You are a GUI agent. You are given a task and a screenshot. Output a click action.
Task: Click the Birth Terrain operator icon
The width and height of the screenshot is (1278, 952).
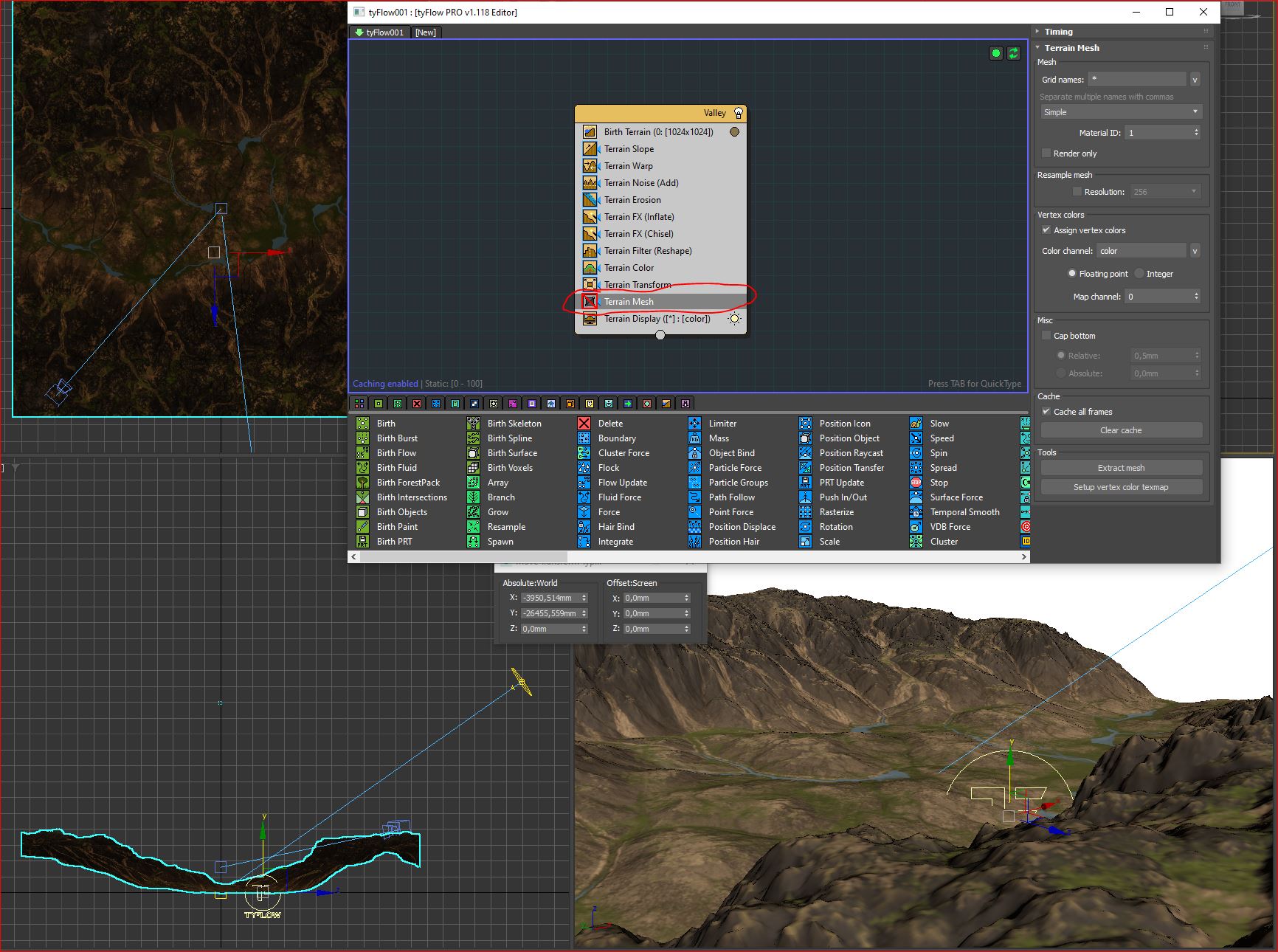pyautogui.click(x=590, y=132)
